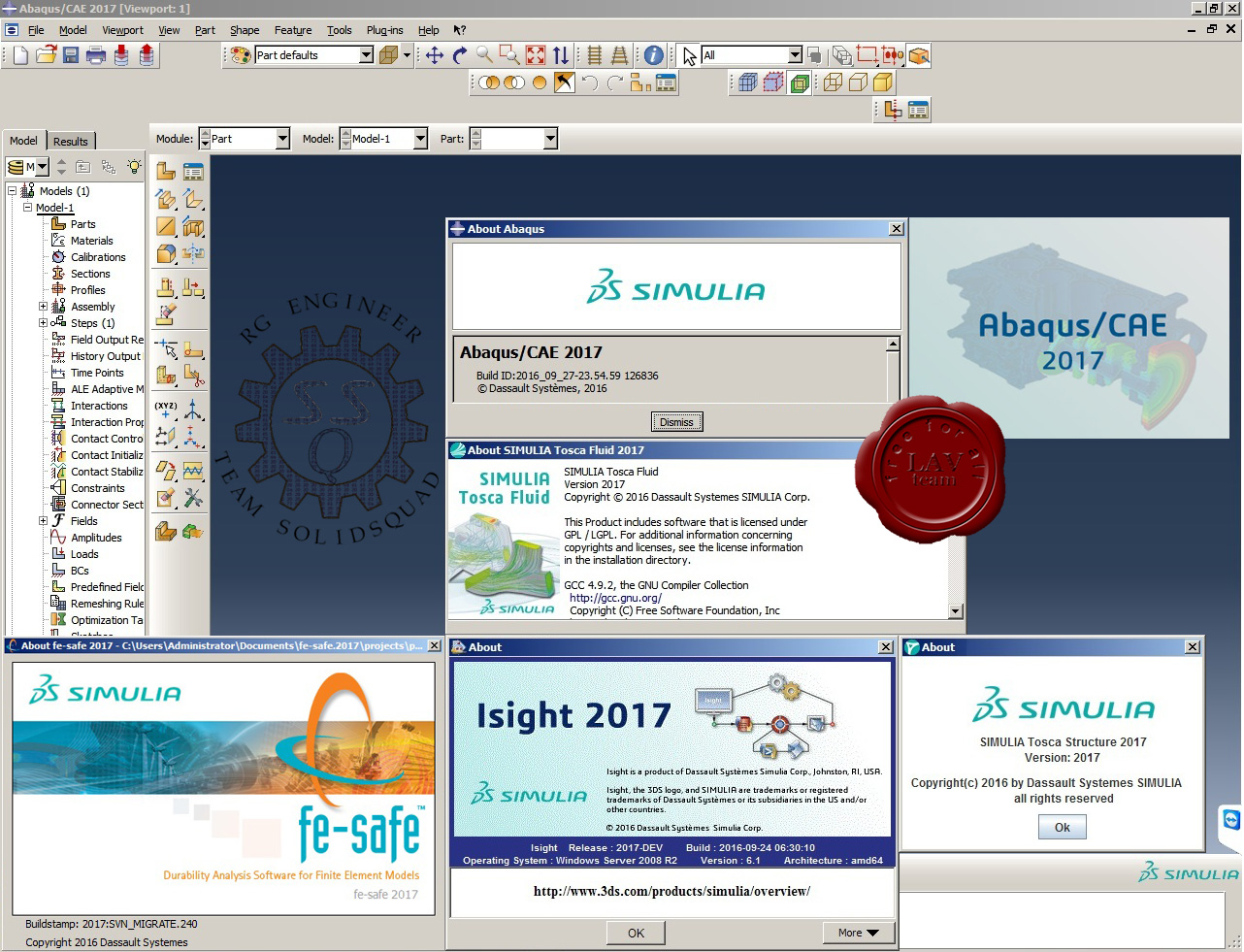1244x952 pixels.
Task: Open the File menu
Action: coord(36,30)
